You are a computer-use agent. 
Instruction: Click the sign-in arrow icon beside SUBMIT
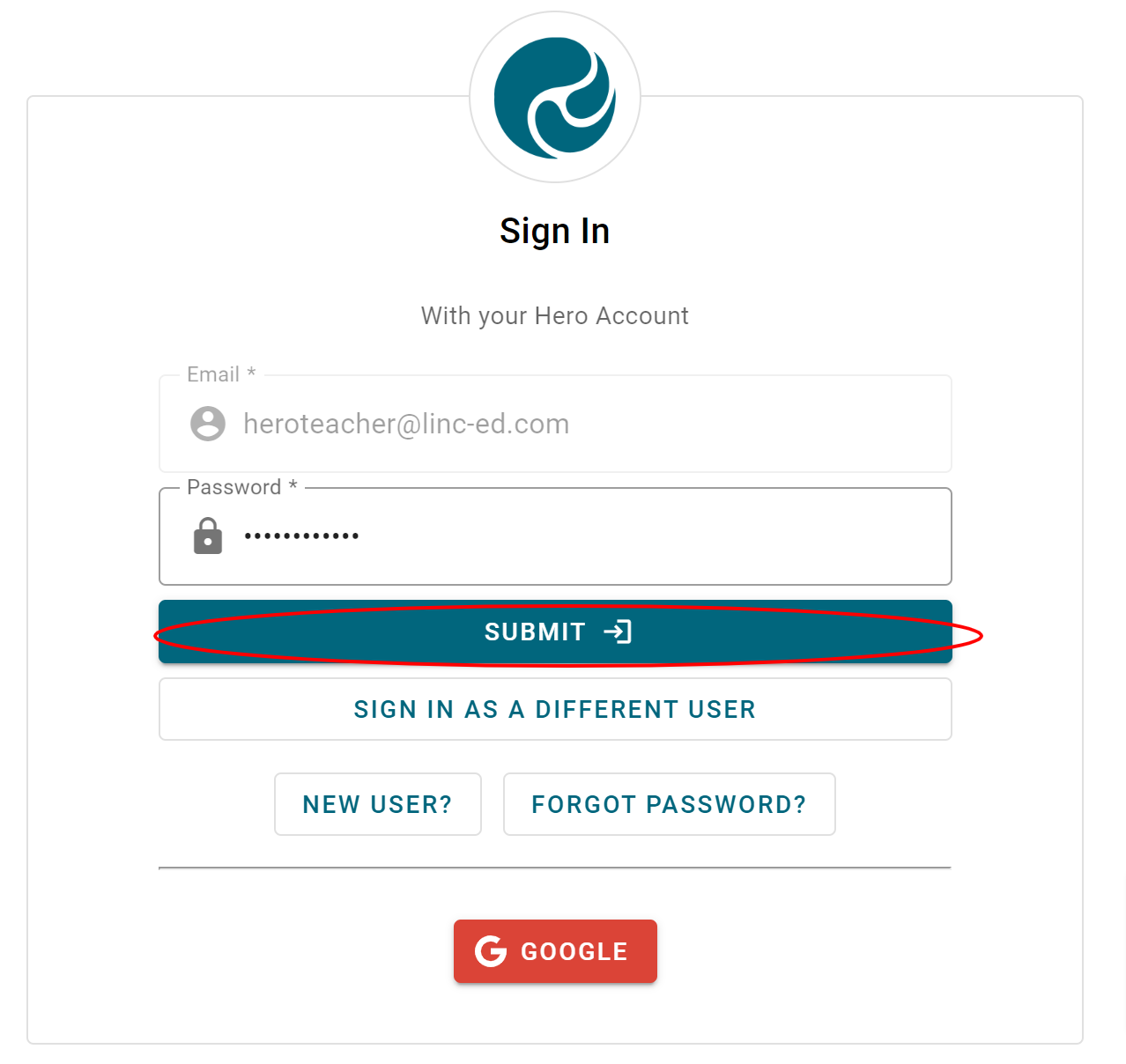[618, 632]
